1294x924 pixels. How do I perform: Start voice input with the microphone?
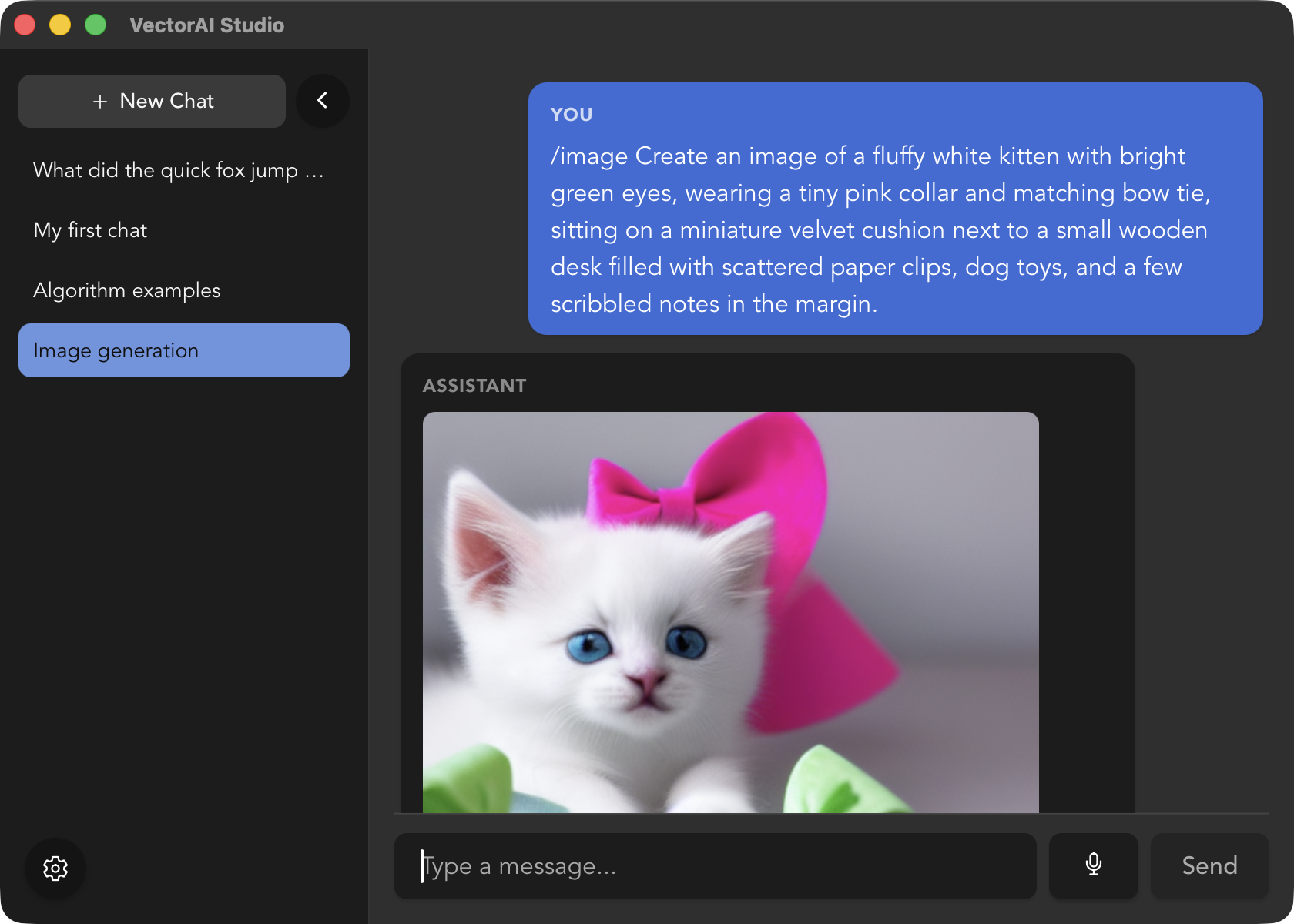point(1094,866)
